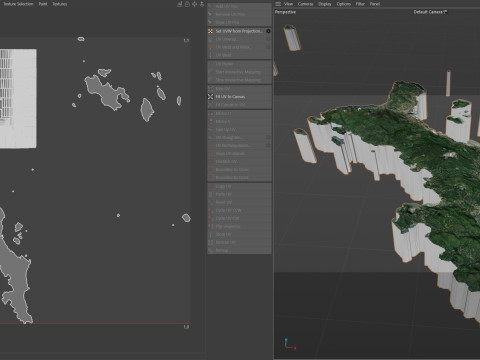Click Mirror U command
The height and width of the screenshot is (360, 480).
click(239, 113)
